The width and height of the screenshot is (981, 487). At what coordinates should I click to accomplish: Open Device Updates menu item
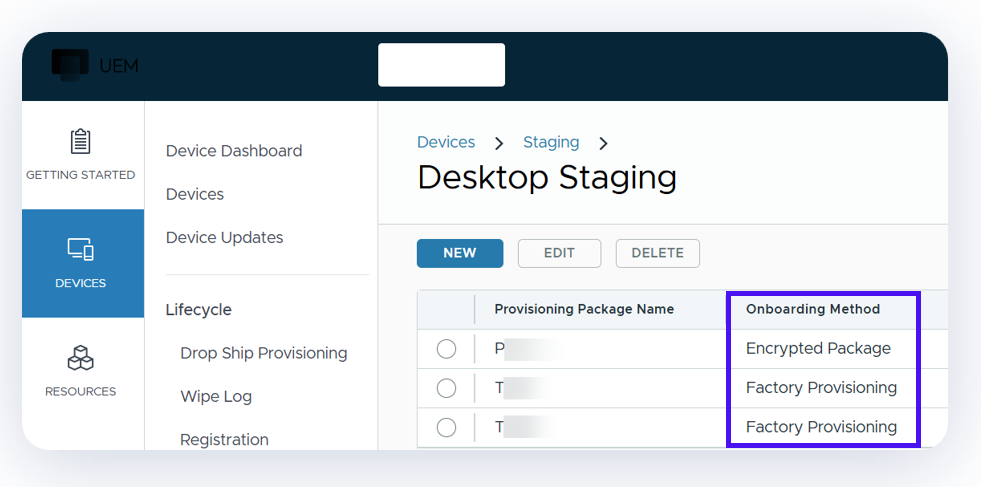(x=224, y=238)
